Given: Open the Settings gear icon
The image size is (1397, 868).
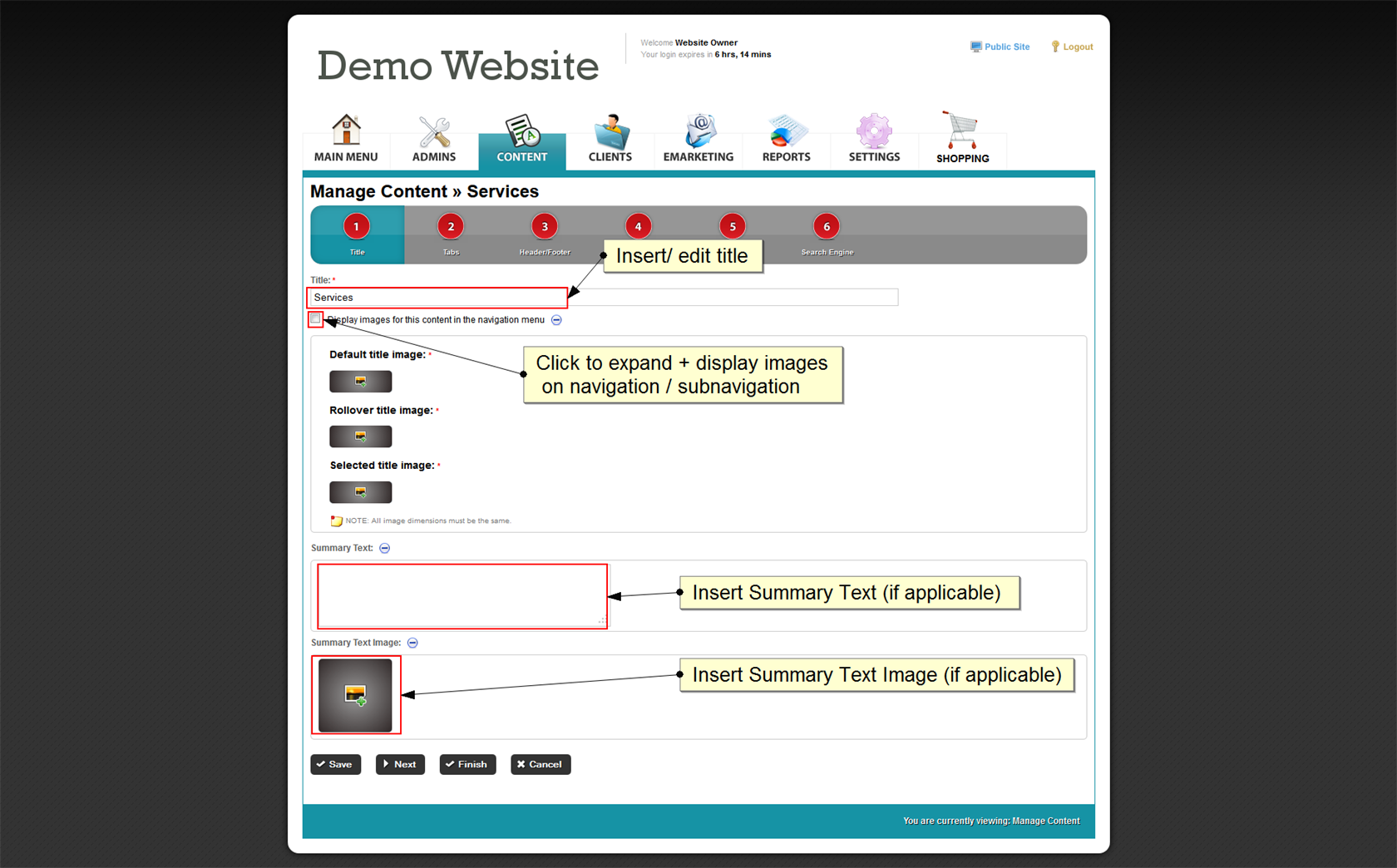Looking at the screenshot, I should [x=874, y=131].
